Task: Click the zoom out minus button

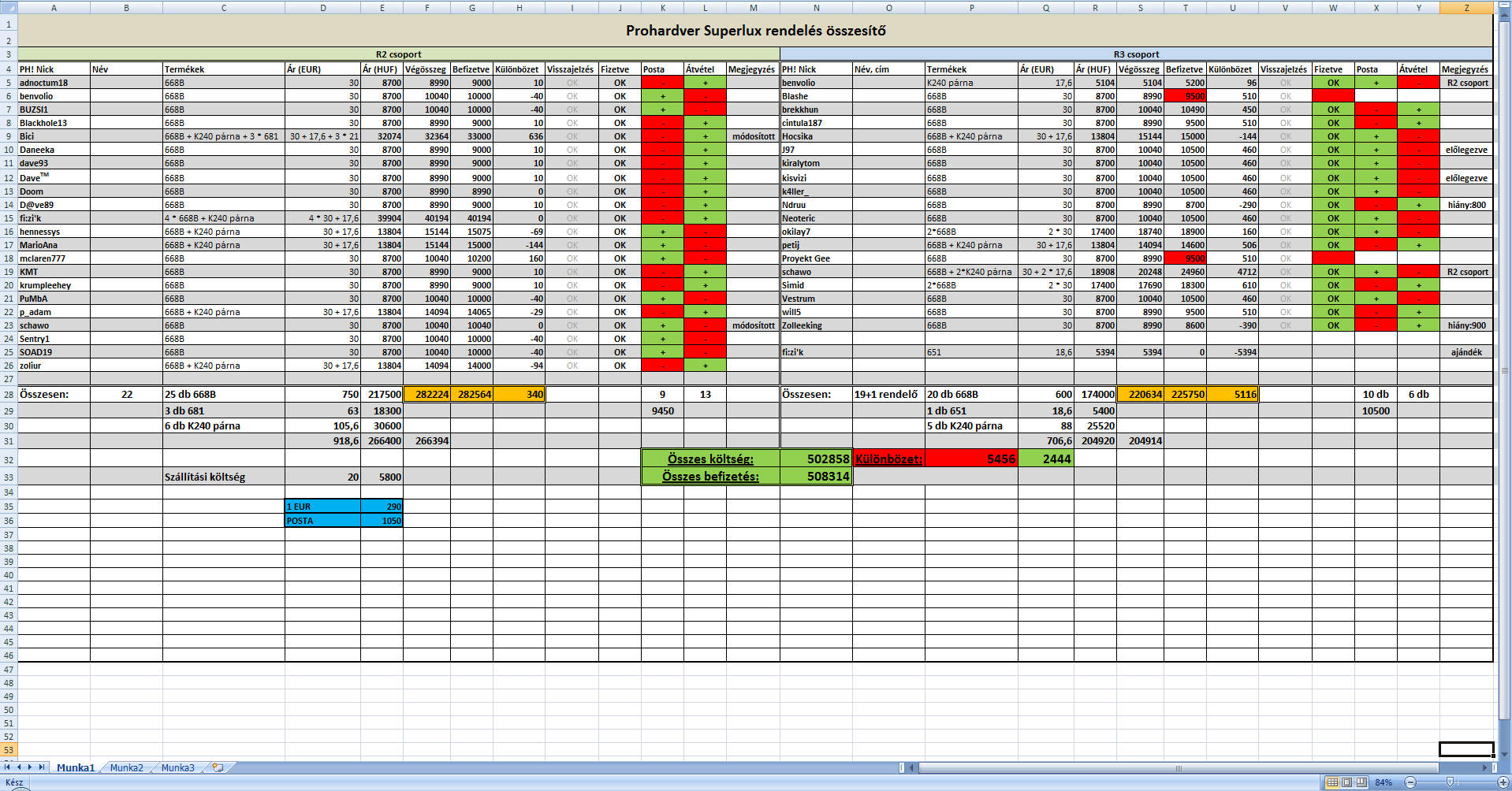Action: [1410, 782]
